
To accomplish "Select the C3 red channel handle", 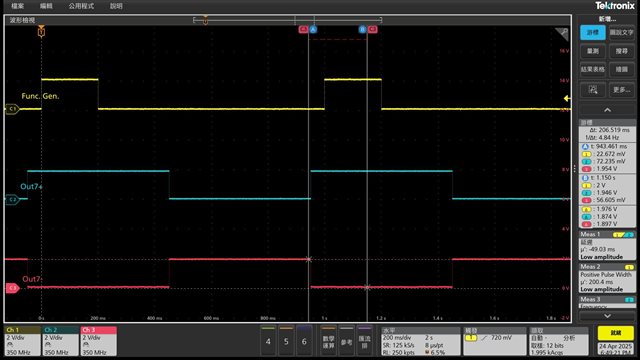I will tap(12, 288).
